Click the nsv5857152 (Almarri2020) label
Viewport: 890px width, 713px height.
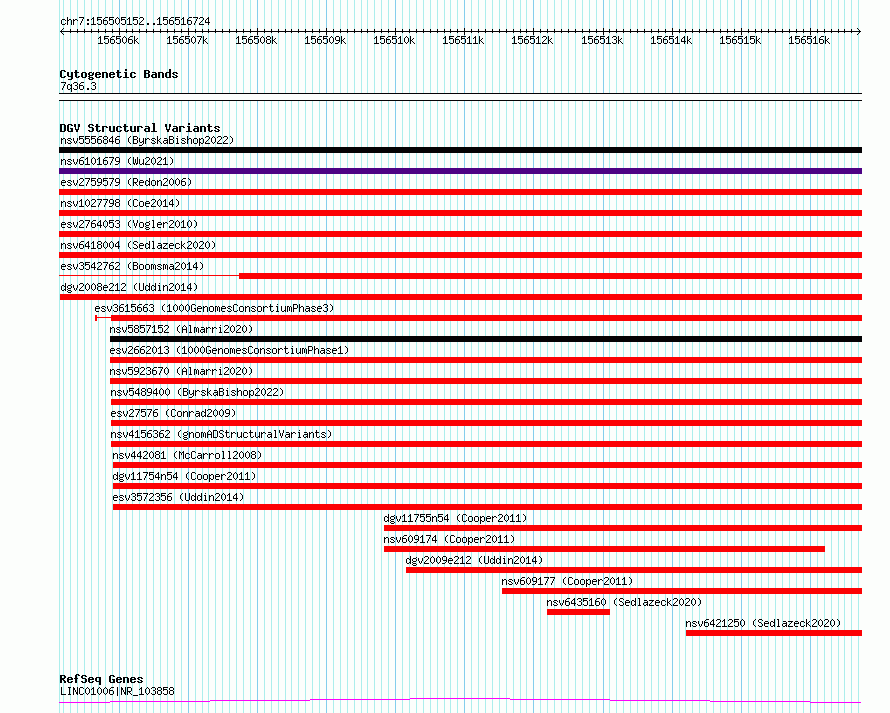(x=181, y=329)
